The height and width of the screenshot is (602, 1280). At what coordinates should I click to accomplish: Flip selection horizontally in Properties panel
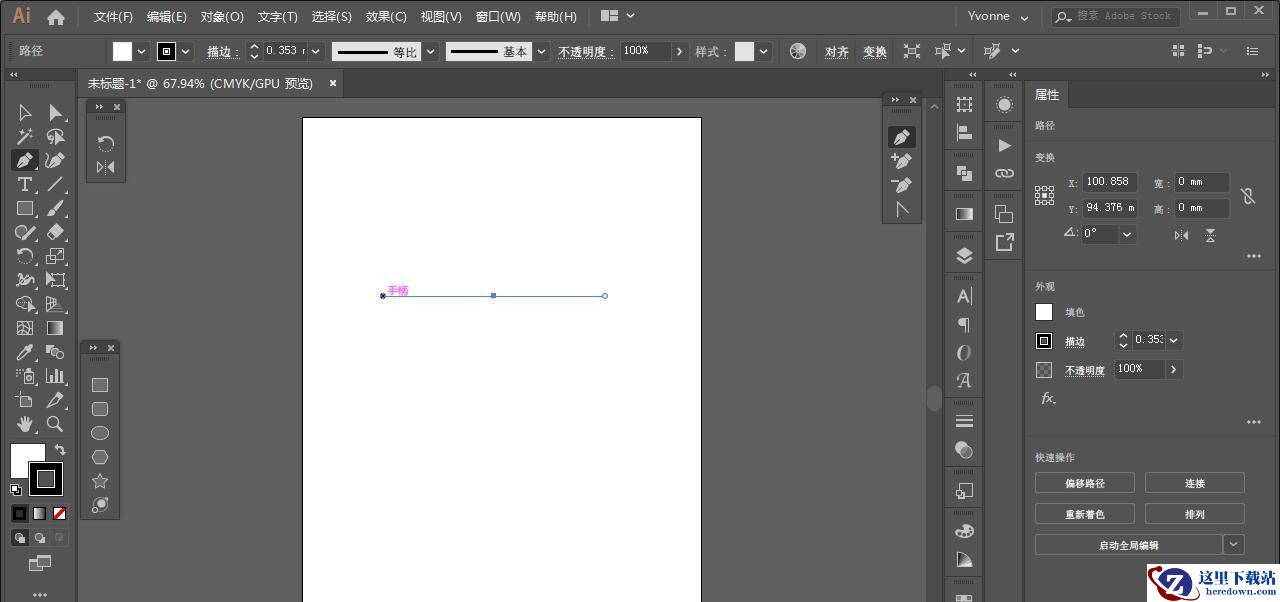[1182, 235]
